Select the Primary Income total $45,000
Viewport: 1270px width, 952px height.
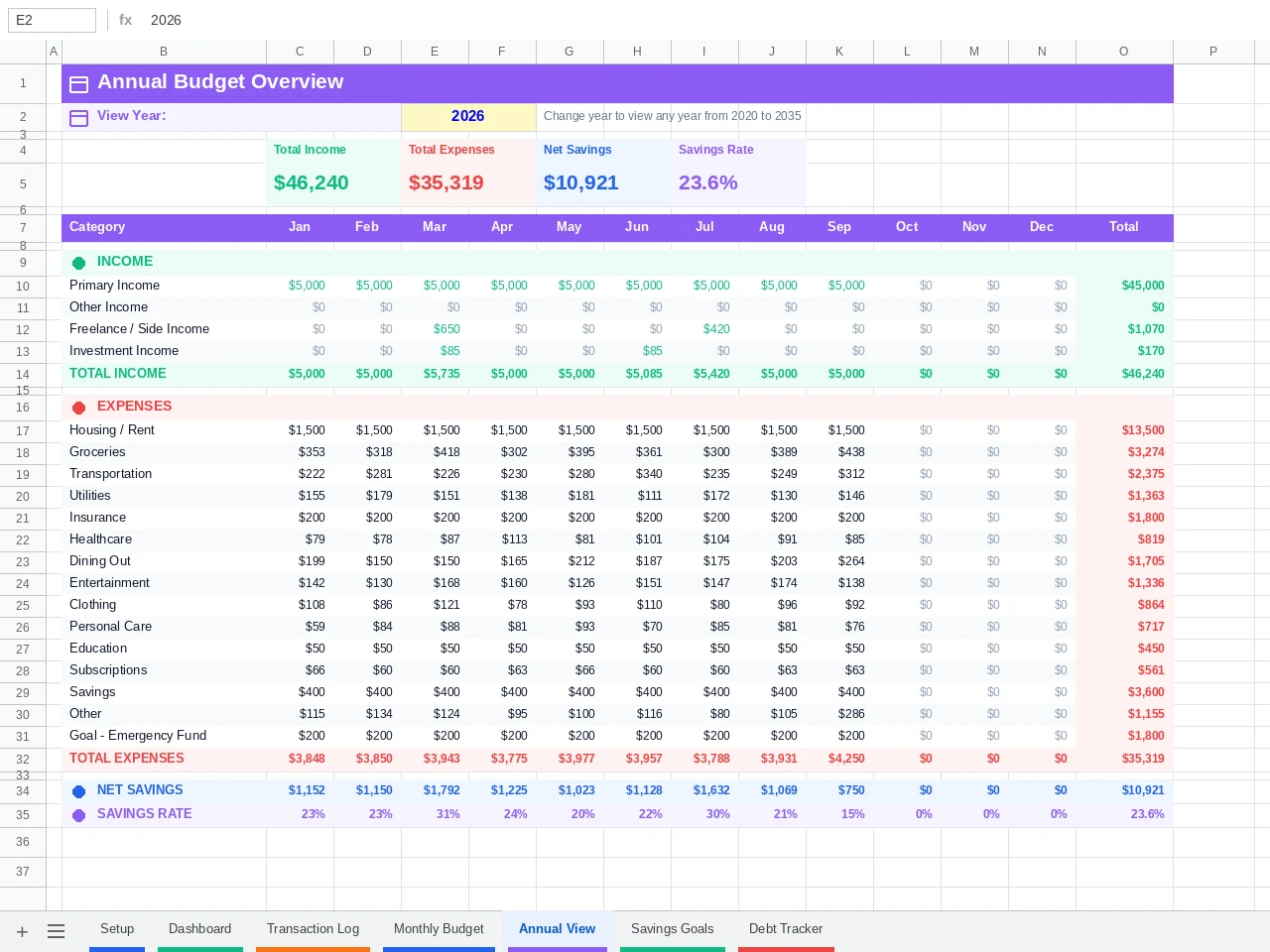[1143, 286]
